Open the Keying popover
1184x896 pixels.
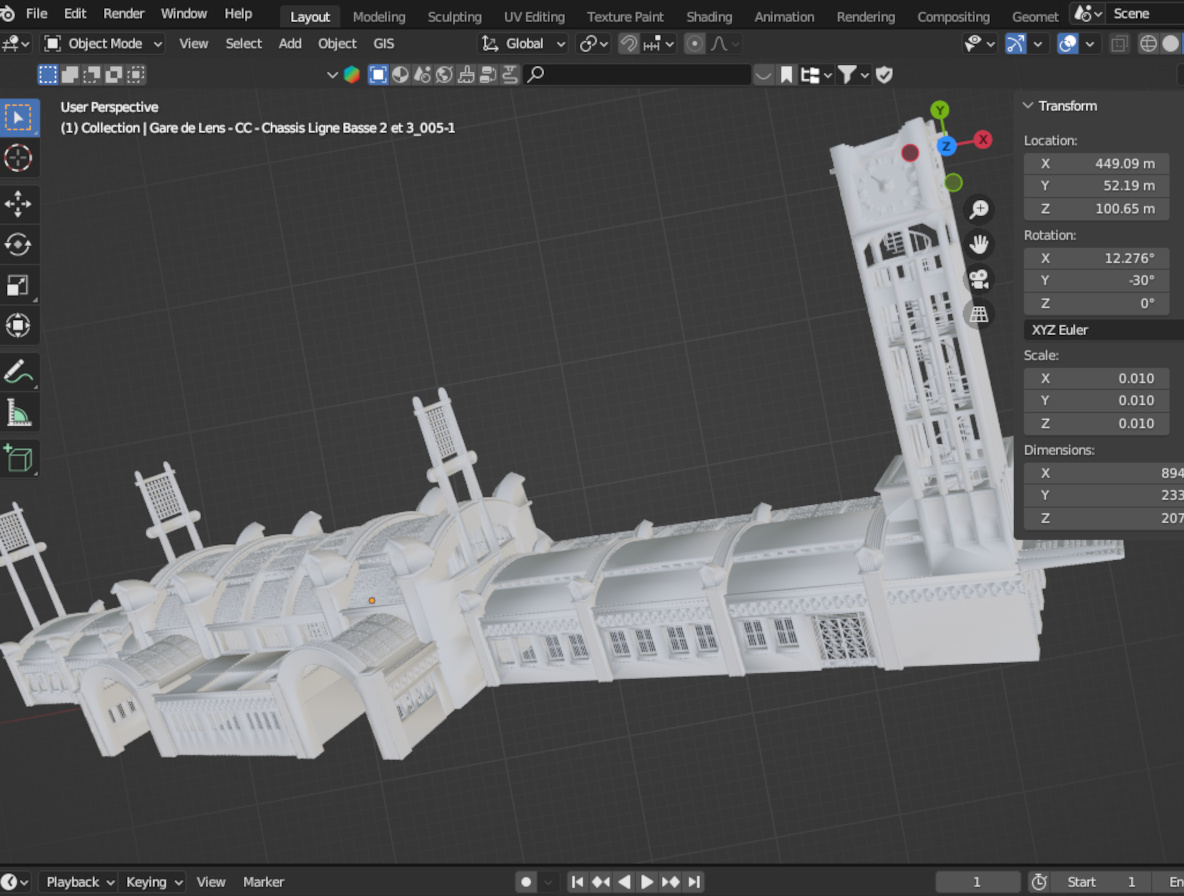coord(153,882)
